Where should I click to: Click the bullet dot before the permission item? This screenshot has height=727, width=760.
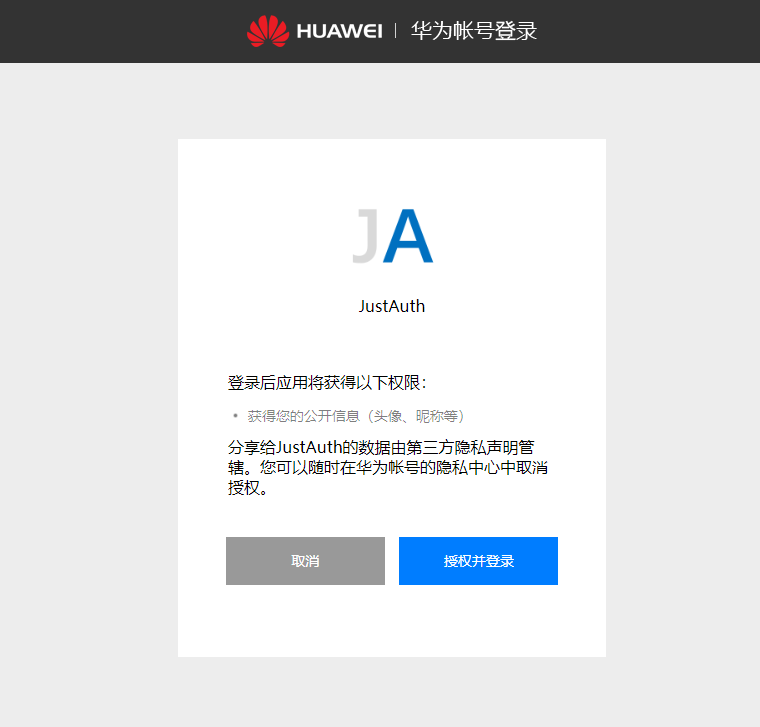point(236,416)
